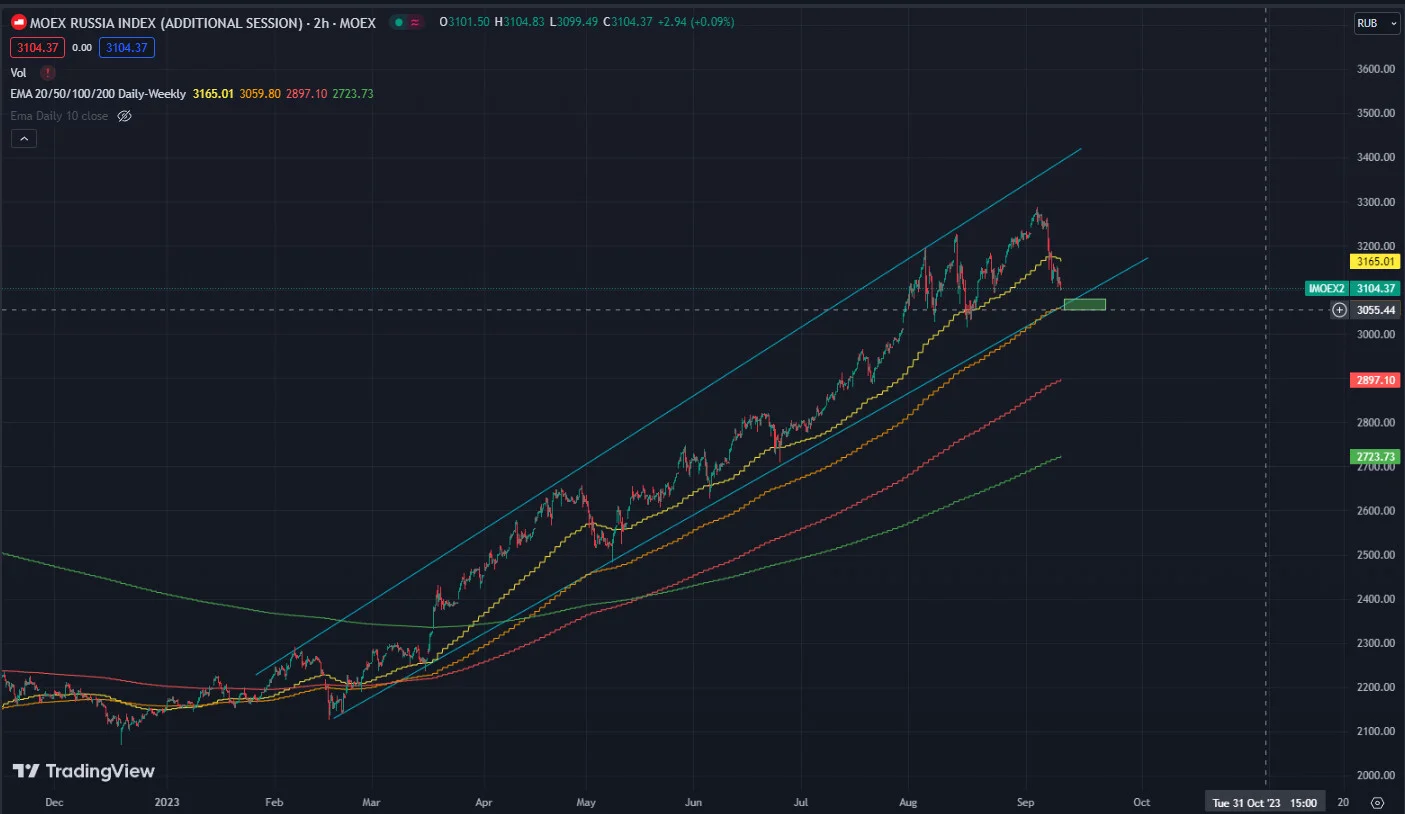This screenshot has height=814, width=1405.
Task: Click the pink approximate-data indicator icon
Action: pyautogui.click(x=414, y=22)
